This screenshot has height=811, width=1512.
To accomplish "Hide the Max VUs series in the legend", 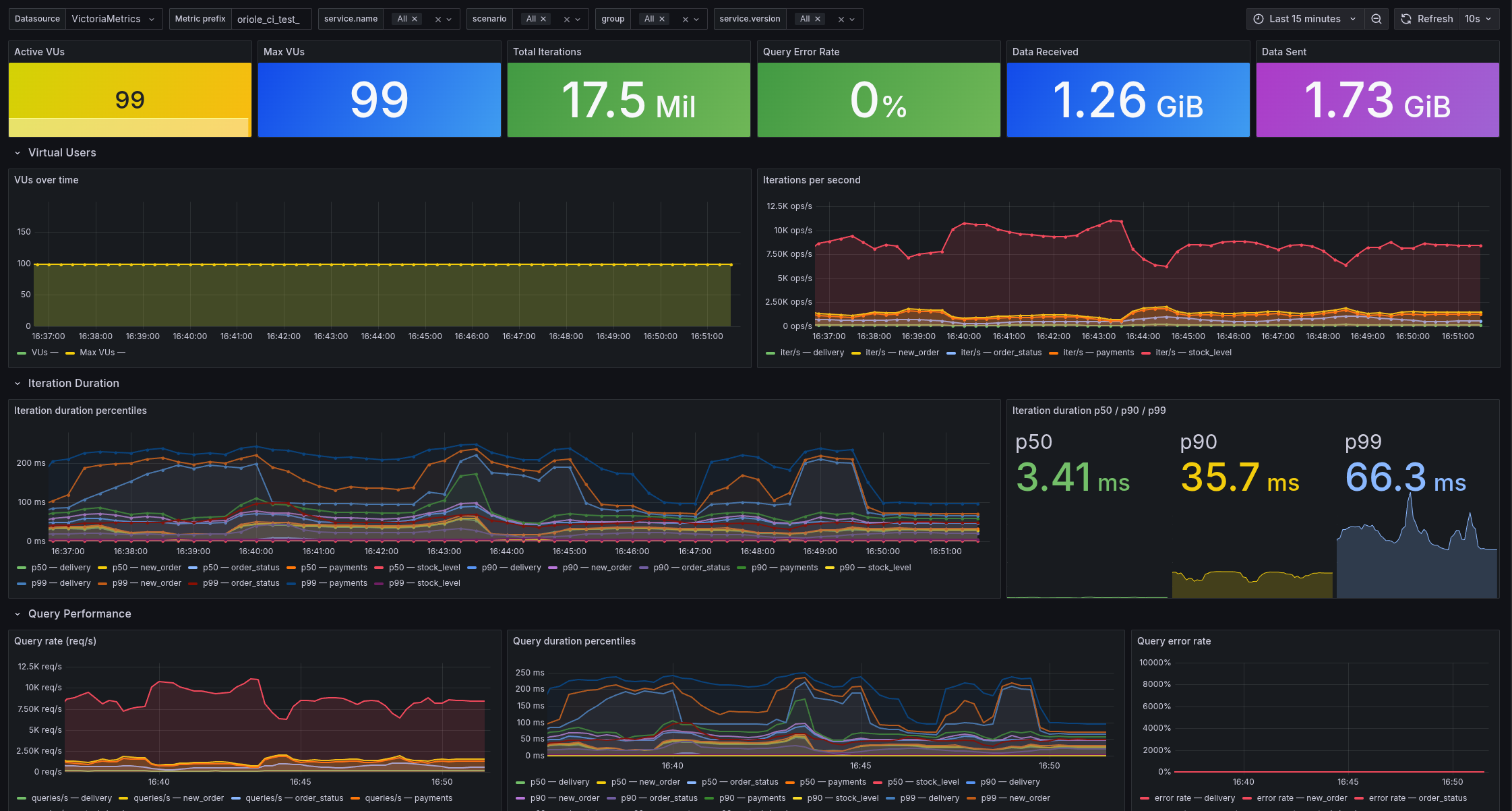I will (x=96, y=352).
